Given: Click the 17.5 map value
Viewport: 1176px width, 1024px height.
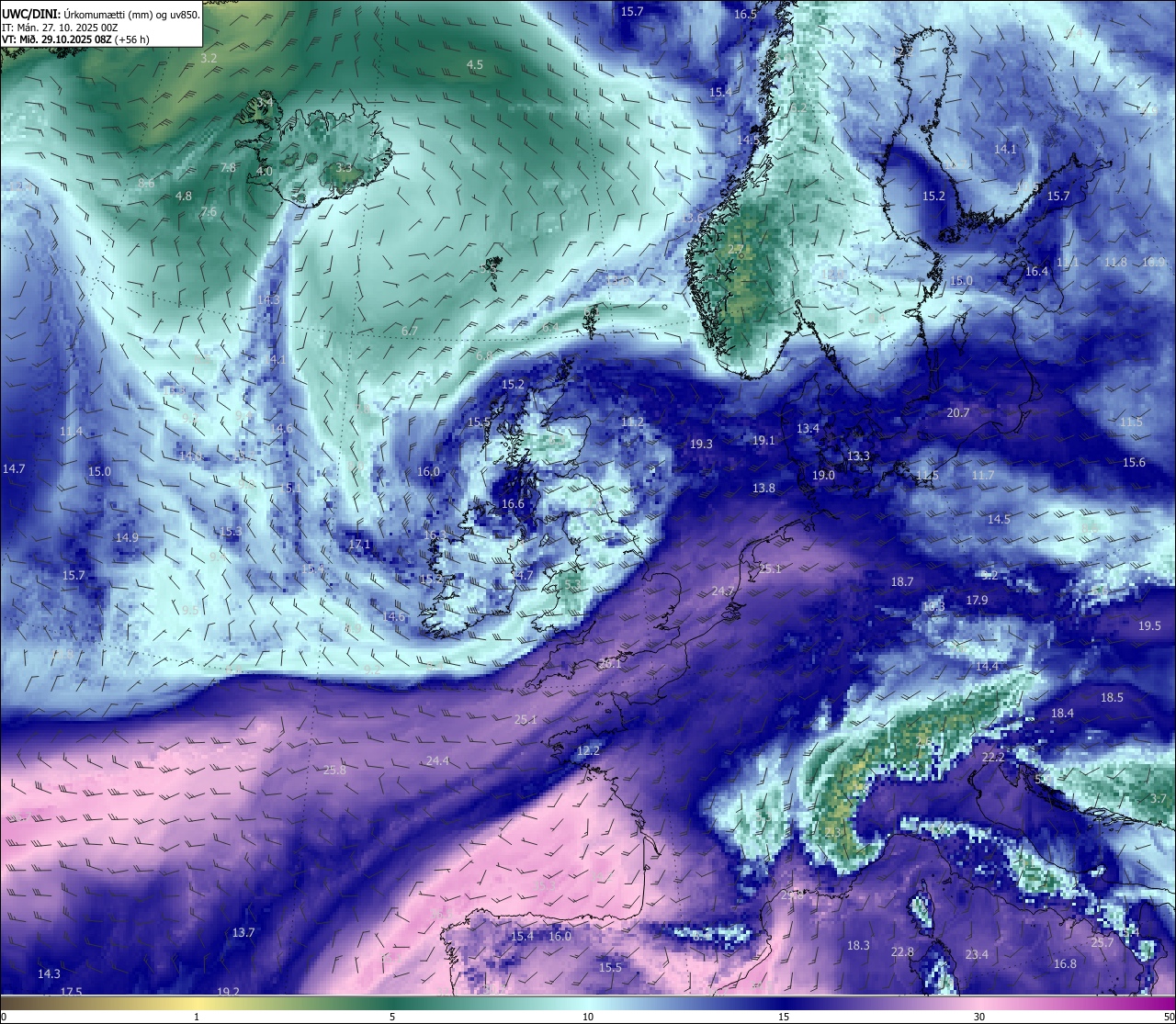Looking at the screenshot, I should click(x=71, y=992).
